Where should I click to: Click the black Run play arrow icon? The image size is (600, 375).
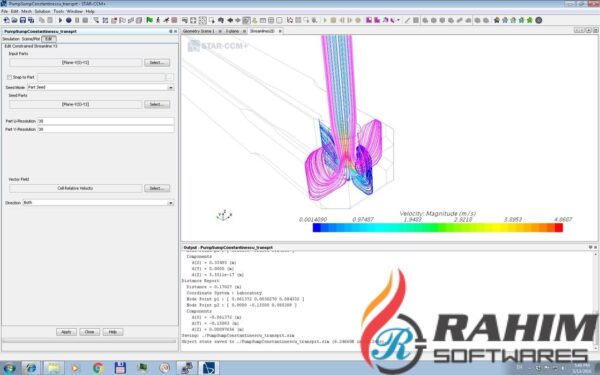click(60, 20)
